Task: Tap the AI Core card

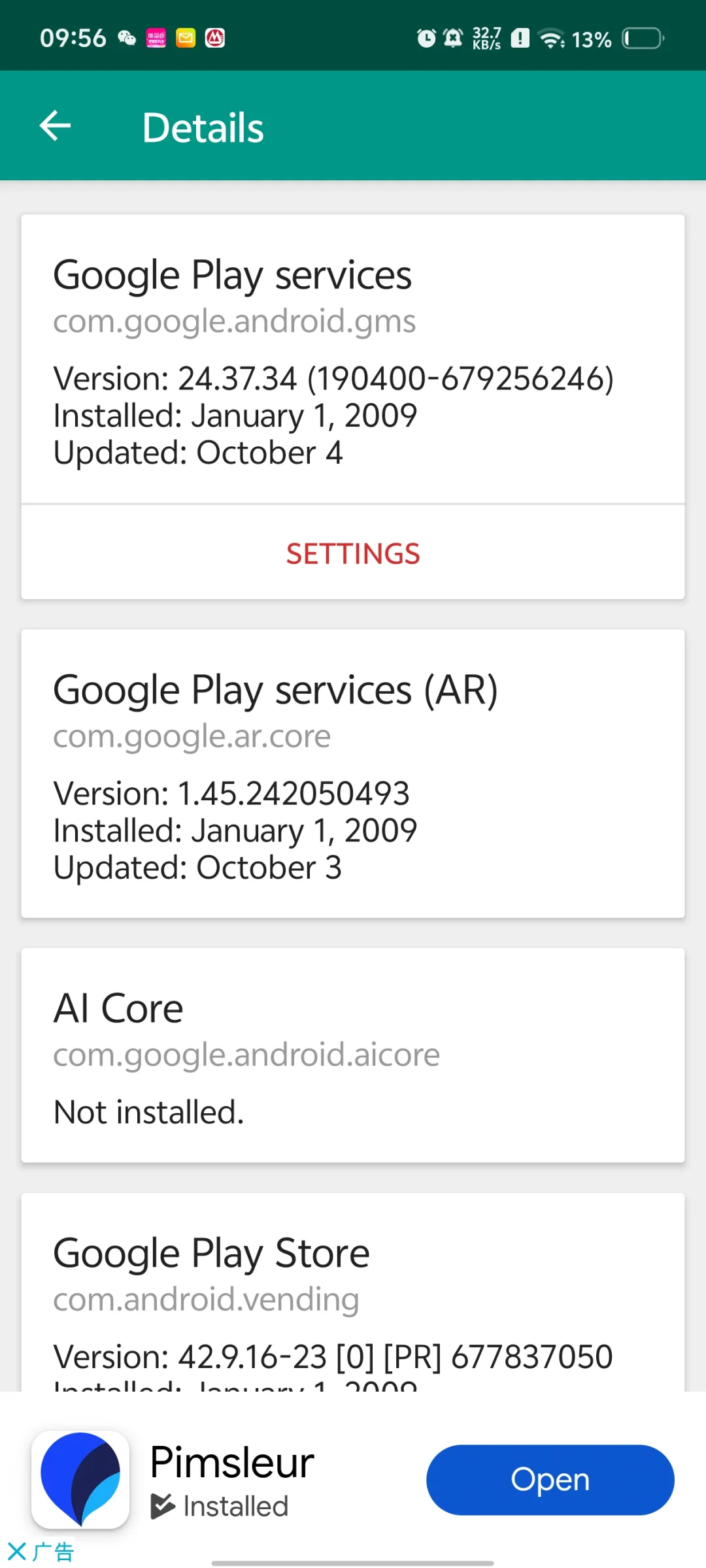Action: 353,1054
